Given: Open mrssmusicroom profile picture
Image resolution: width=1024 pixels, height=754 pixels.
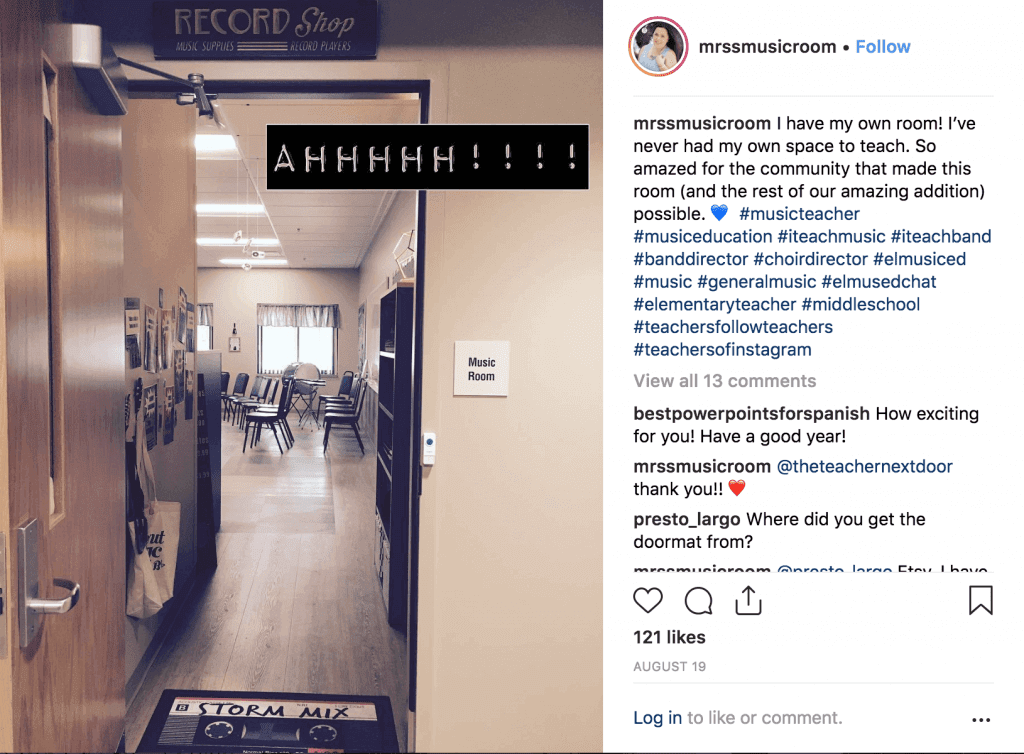Looking at the screenshot, I should 658,47.
